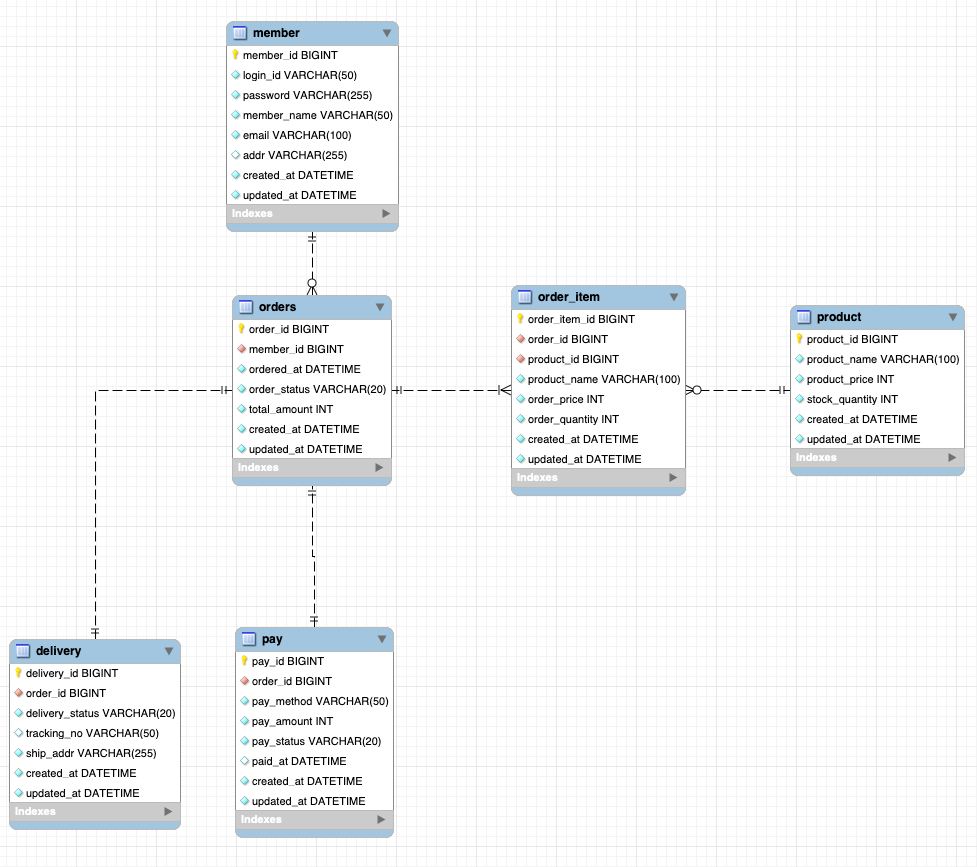
Task: Click the member_id primary key icon
Action: click(x=235, y=55)
